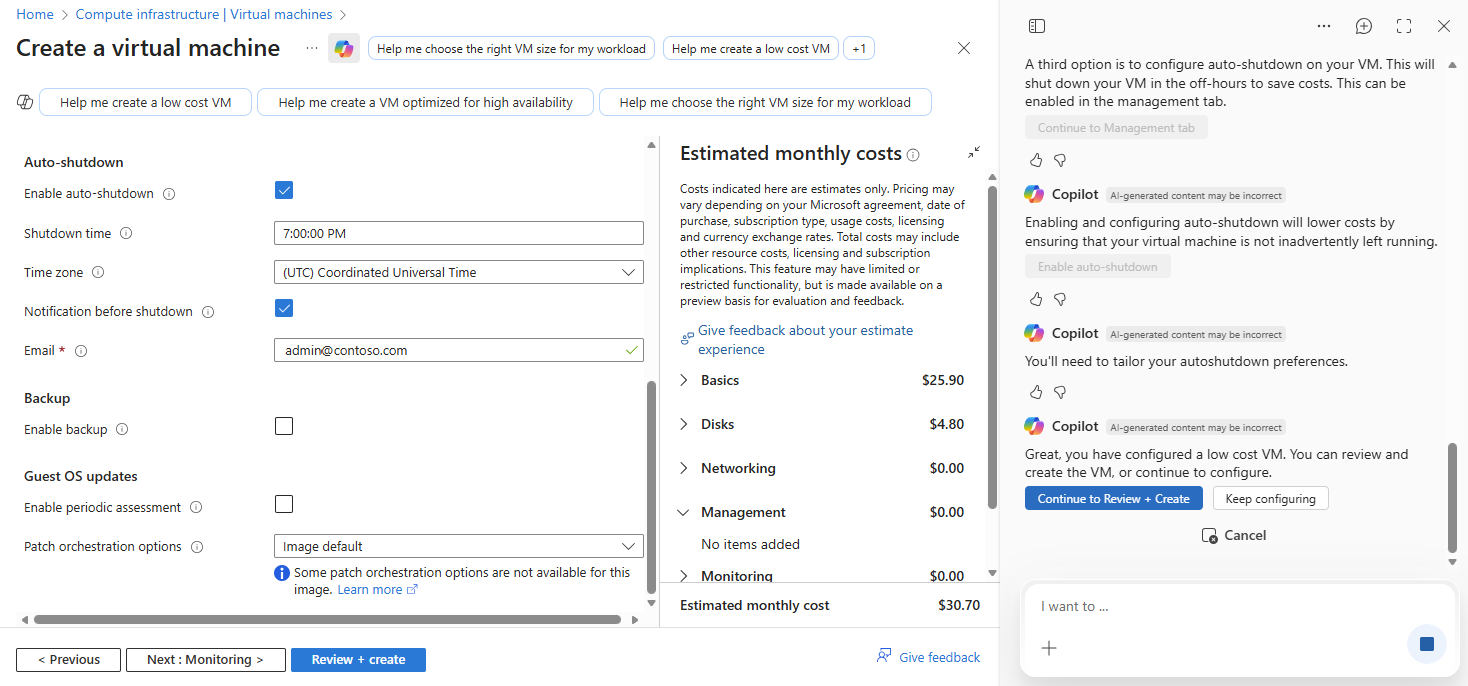Enable backup checkbox

(284, 426)
